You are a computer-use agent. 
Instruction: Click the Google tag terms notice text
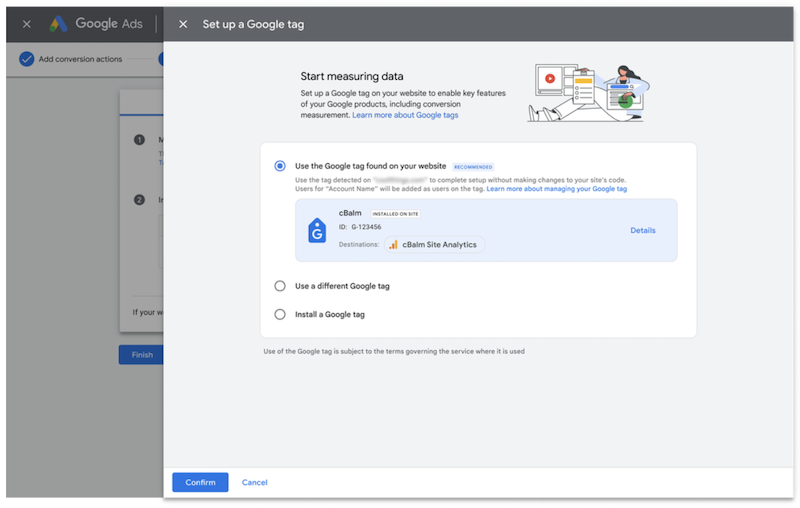click(x=394, y=351)
